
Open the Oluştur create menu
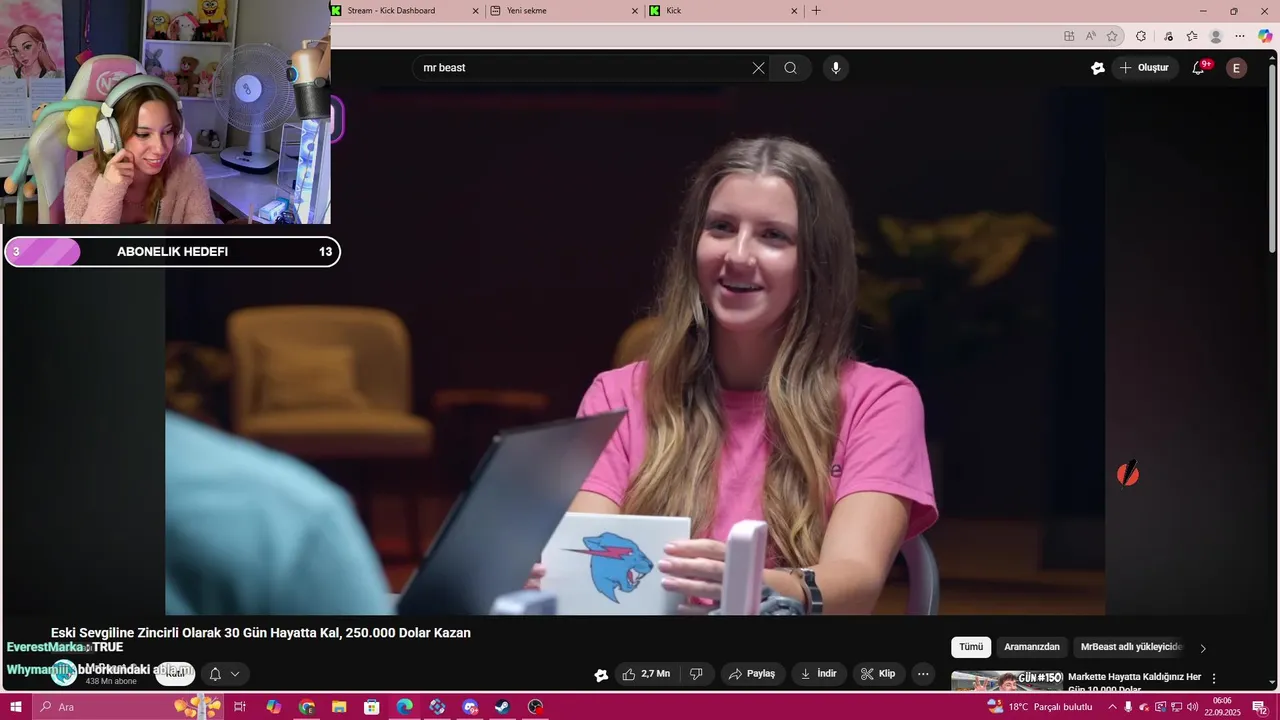(x=1144, y=68)
